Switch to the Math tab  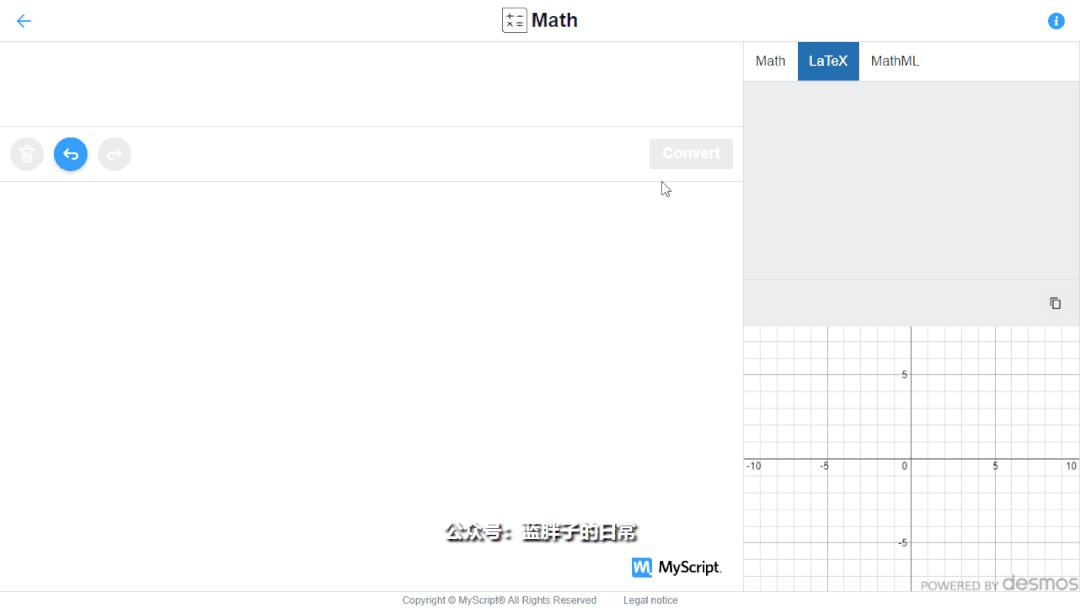[x=770, y=61]
